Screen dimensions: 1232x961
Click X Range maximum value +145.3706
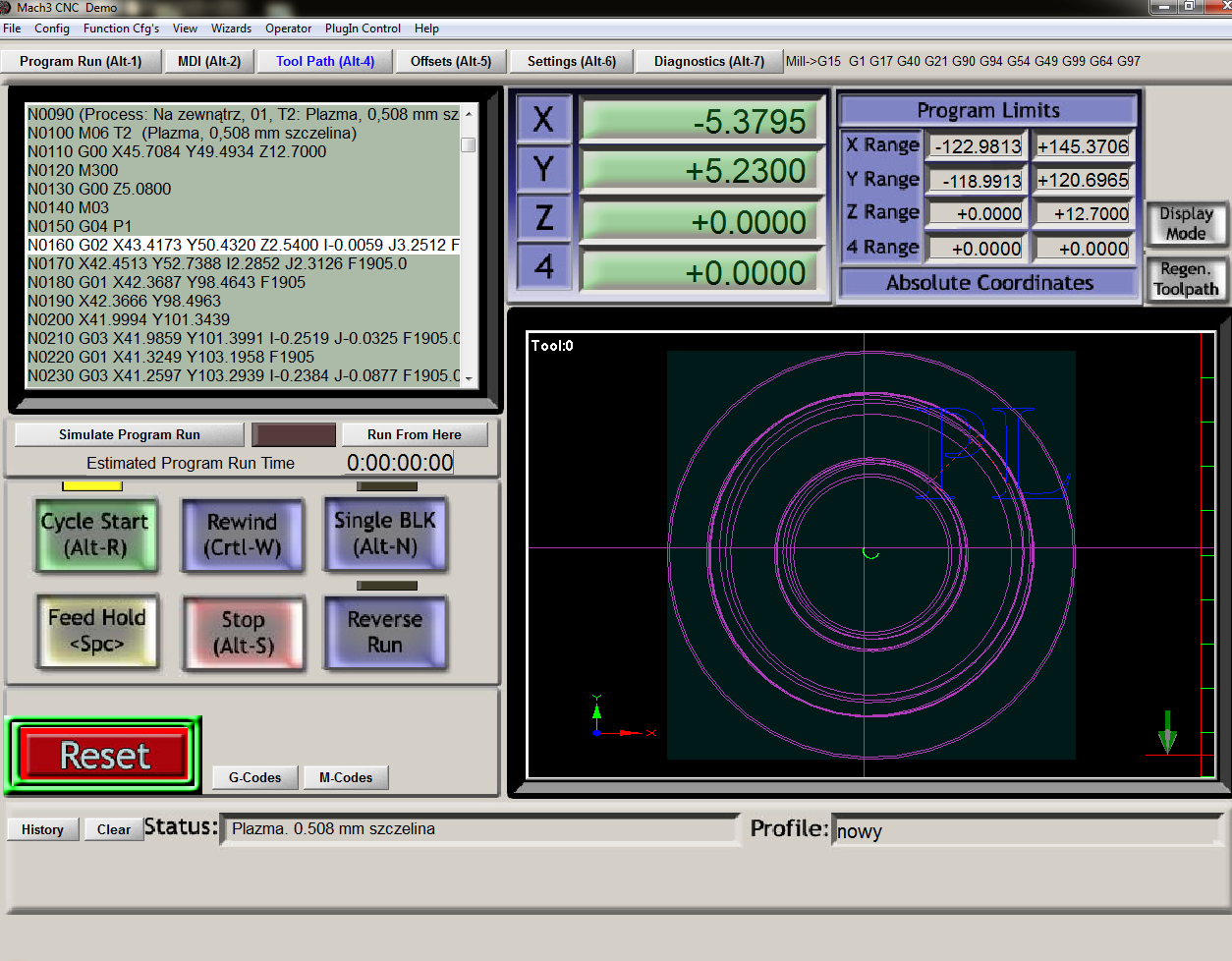[x=1083, y=146]
